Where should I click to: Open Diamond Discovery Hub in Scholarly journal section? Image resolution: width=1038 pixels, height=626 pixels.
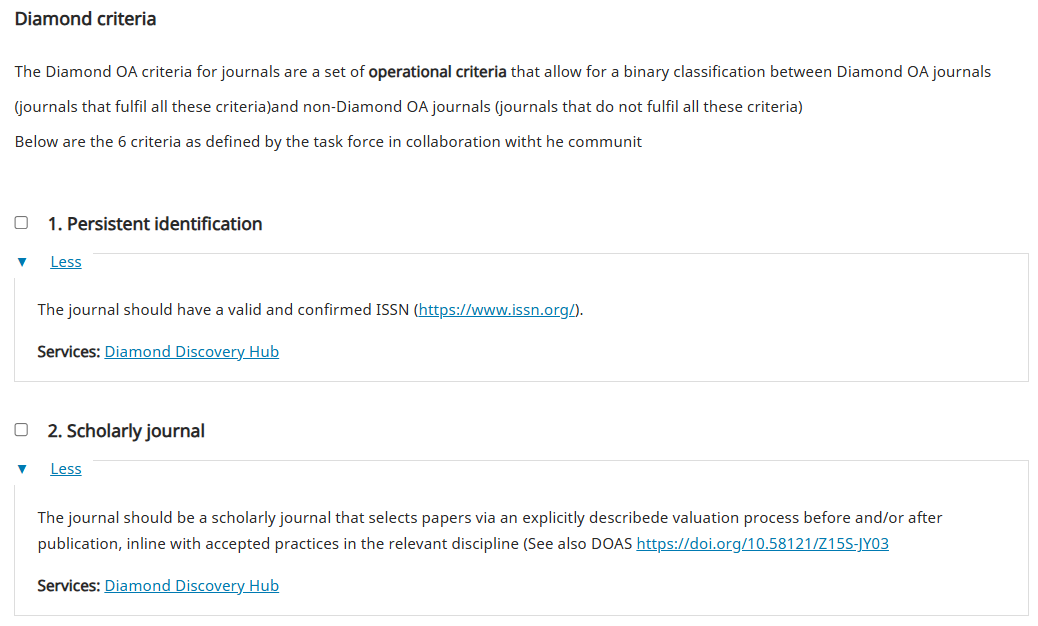(x=191, y=586)
